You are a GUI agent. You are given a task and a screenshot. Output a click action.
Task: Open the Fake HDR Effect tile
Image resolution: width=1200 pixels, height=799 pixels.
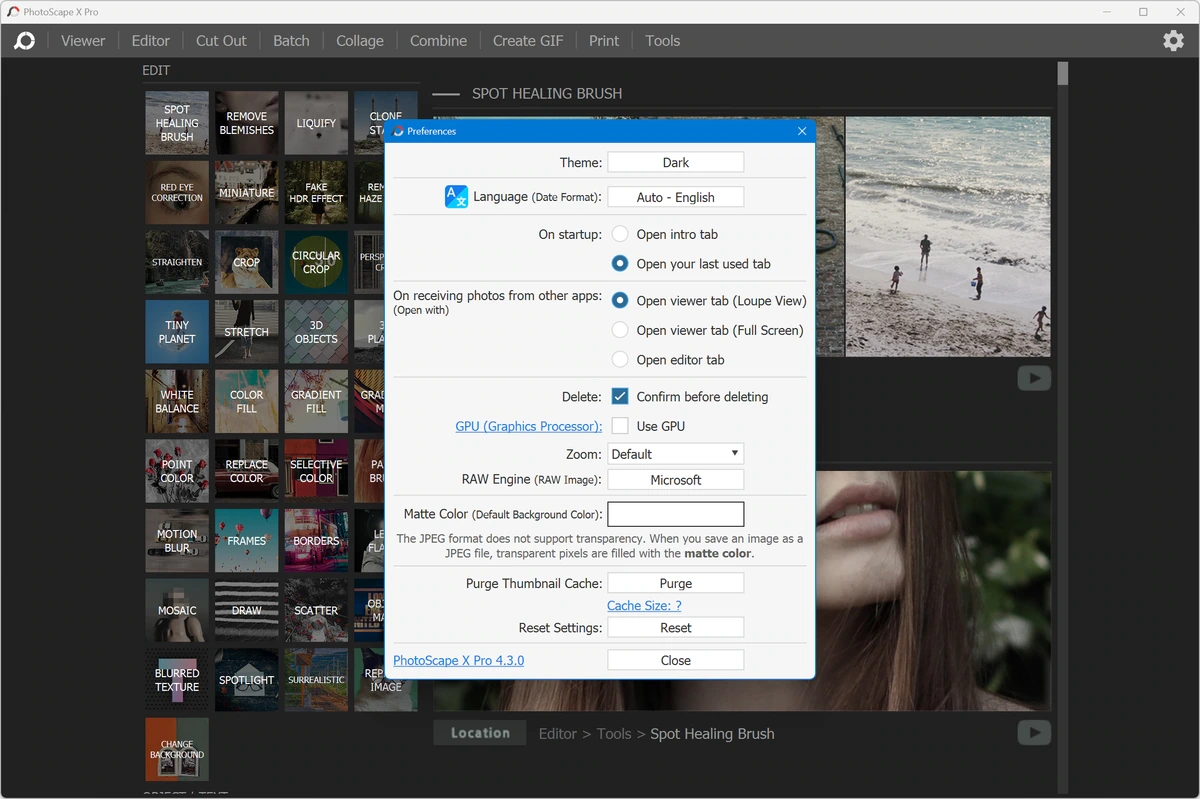click(316, 192)
